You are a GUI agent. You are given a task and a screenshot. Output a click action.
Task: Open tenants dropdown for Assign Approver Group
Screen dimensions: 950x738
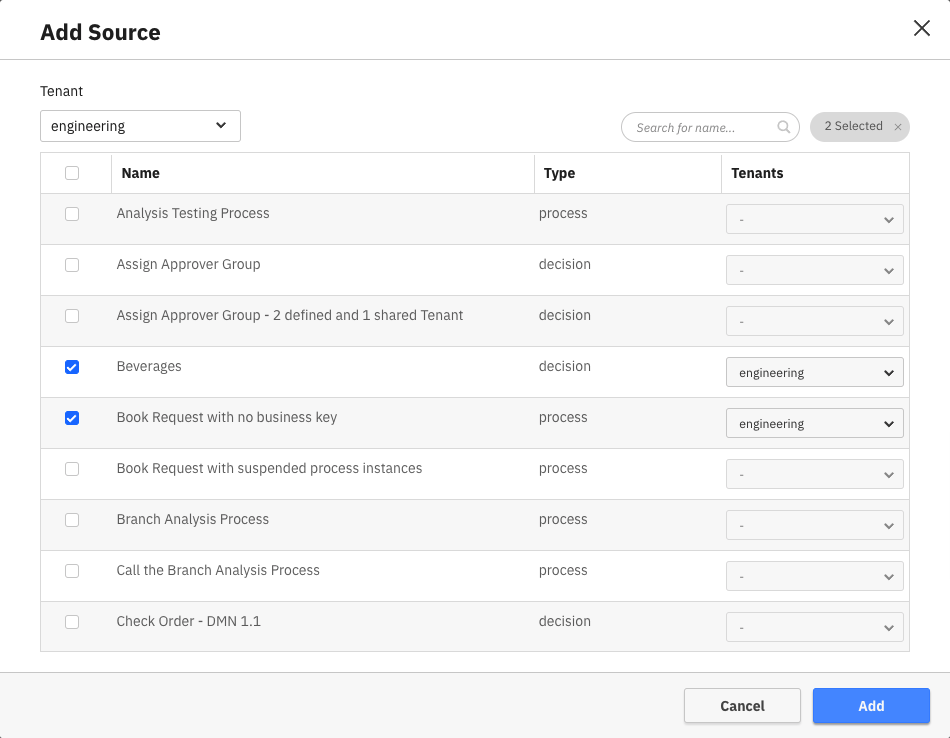click(814, 271)
